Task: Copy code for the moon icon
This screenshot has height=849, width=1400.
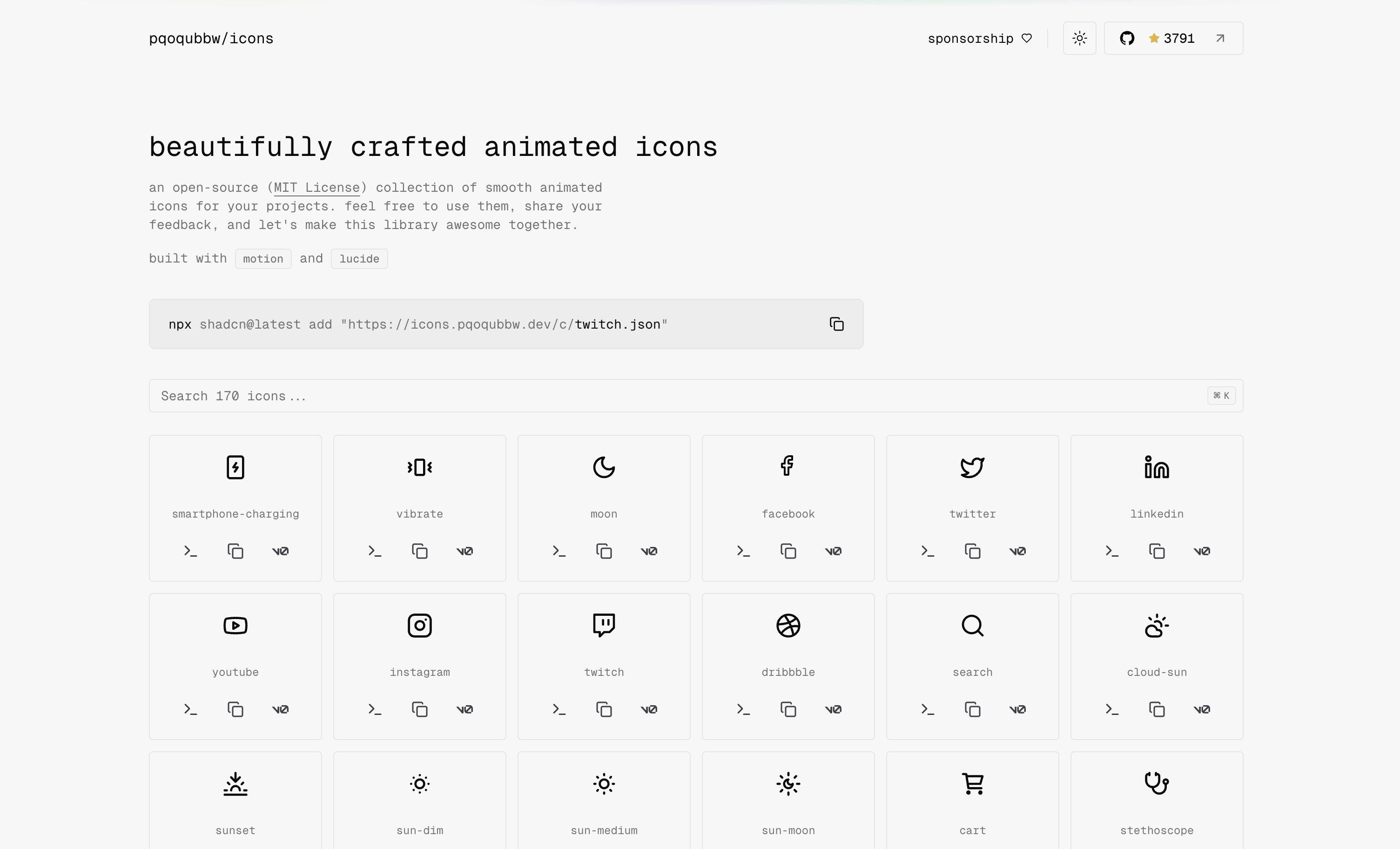Action: point(604,551)
